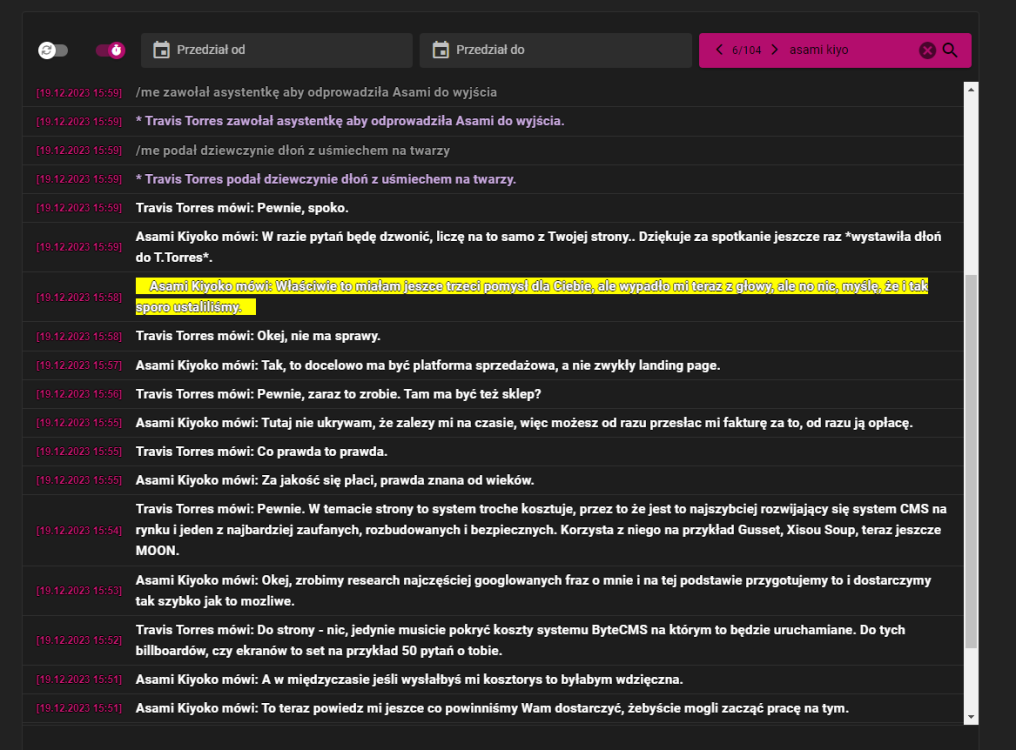This screenshot has width=1016, height=750.
Task: Go to previous search result
Action: coord(719,50)
